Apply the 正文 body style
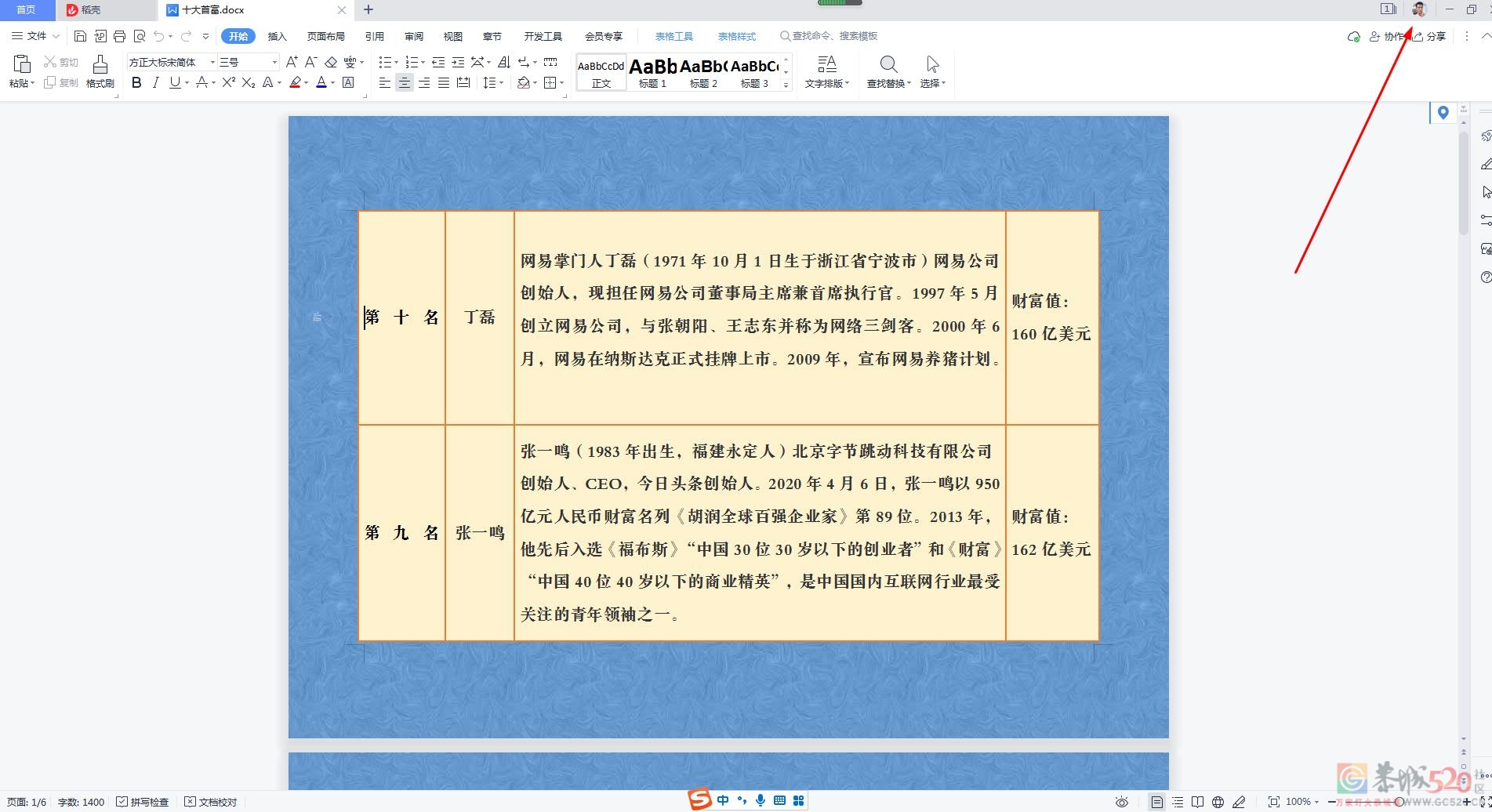This screenshot has height=812, width=1492. 601,73
